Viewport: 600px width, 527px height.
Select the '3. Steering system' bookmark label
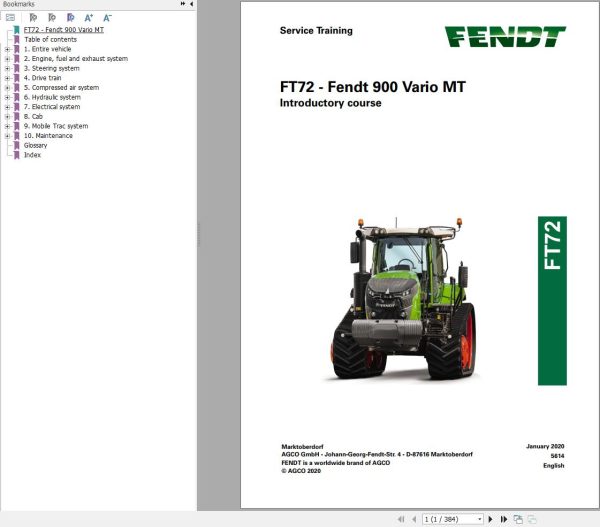(x=52, y=68)
